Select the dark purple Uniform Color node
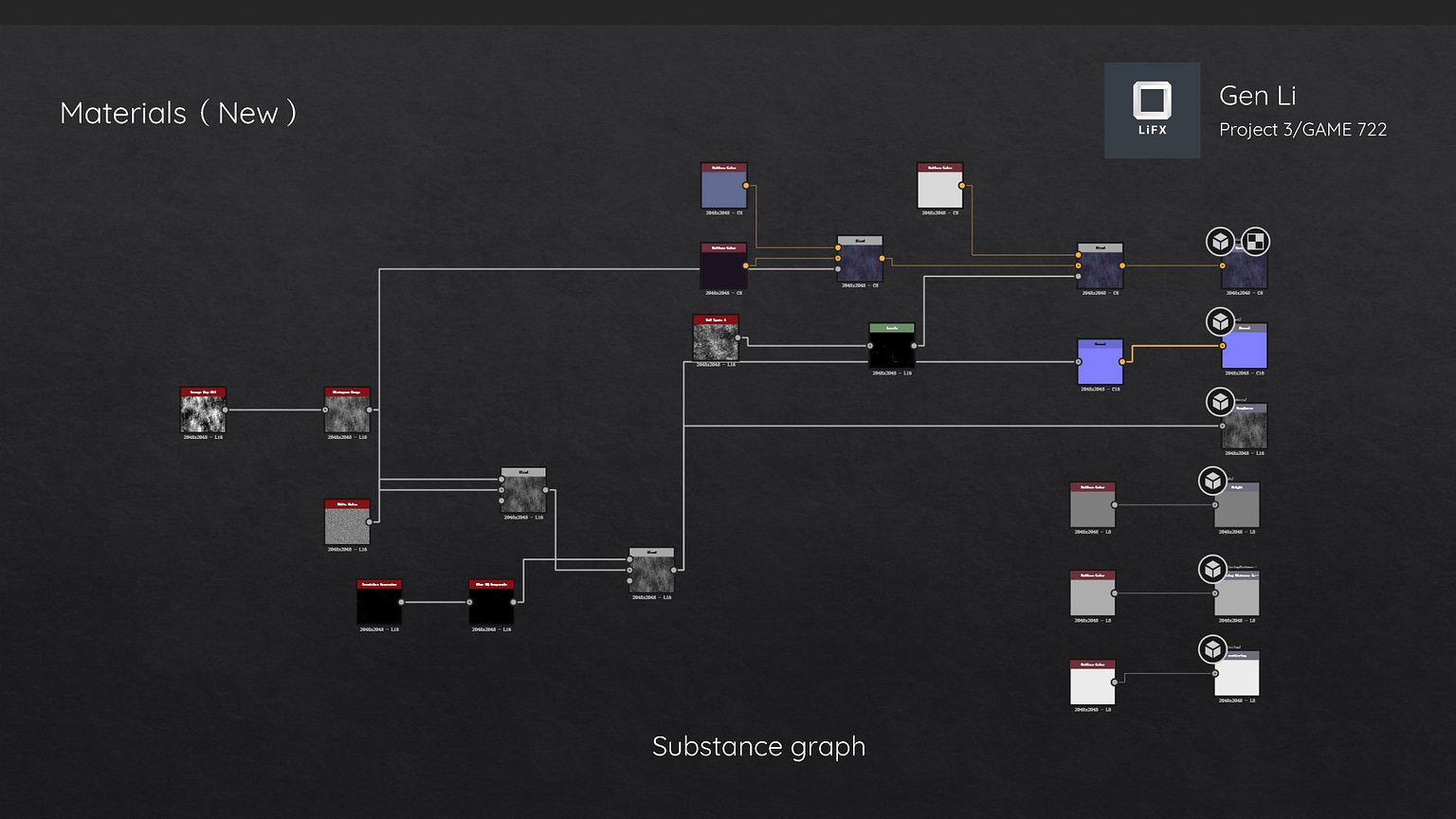Viewport: 1456px width, 819px height. click(x=724, y=265)
